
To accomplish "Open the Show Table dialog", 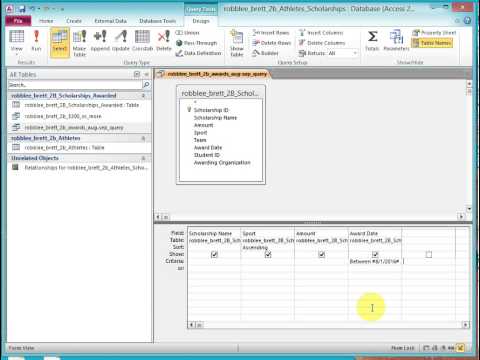I will click(x=237, y=43).
